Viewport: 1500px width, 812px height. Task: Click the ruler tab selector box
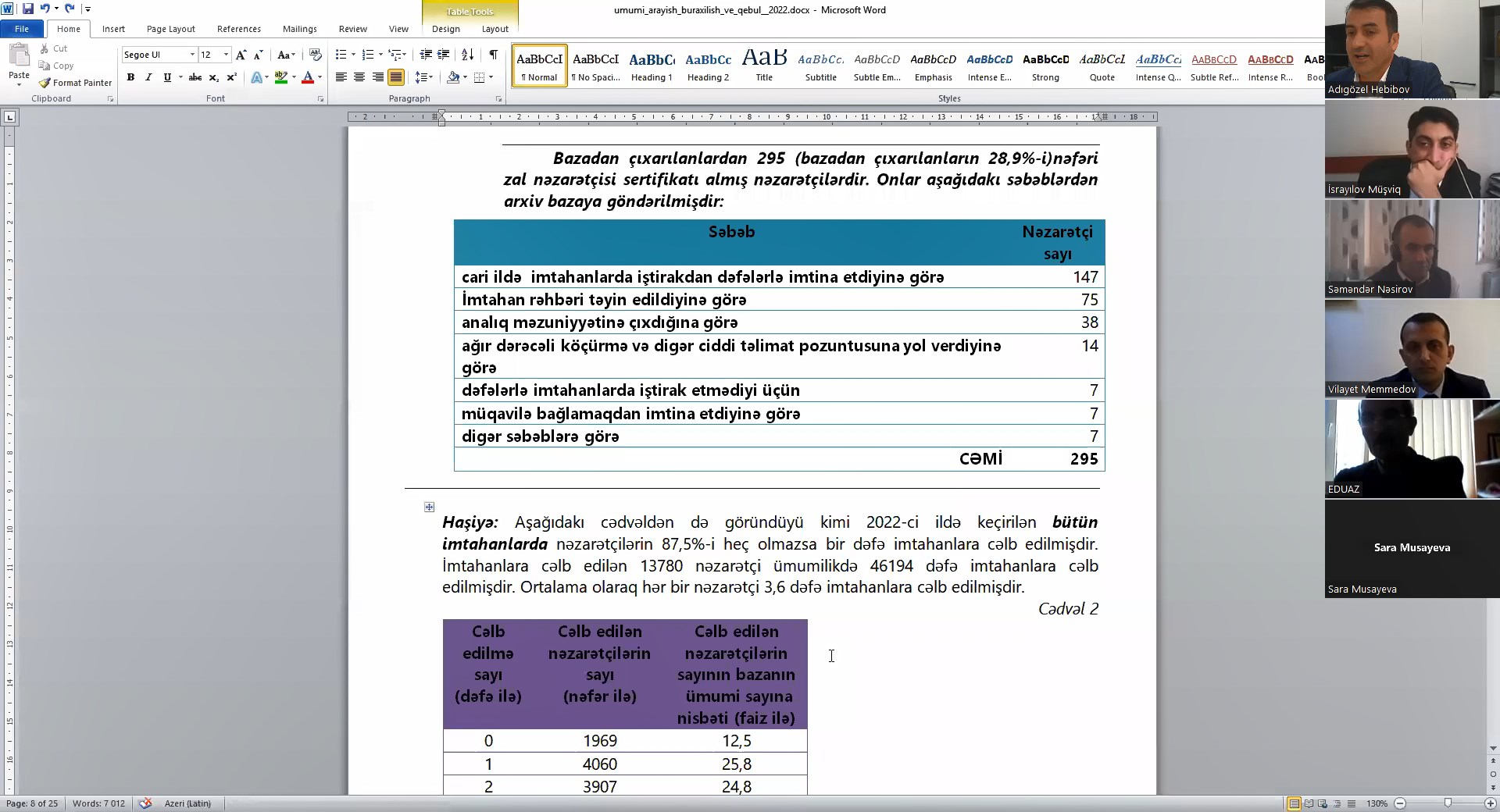tap(9, 118)
